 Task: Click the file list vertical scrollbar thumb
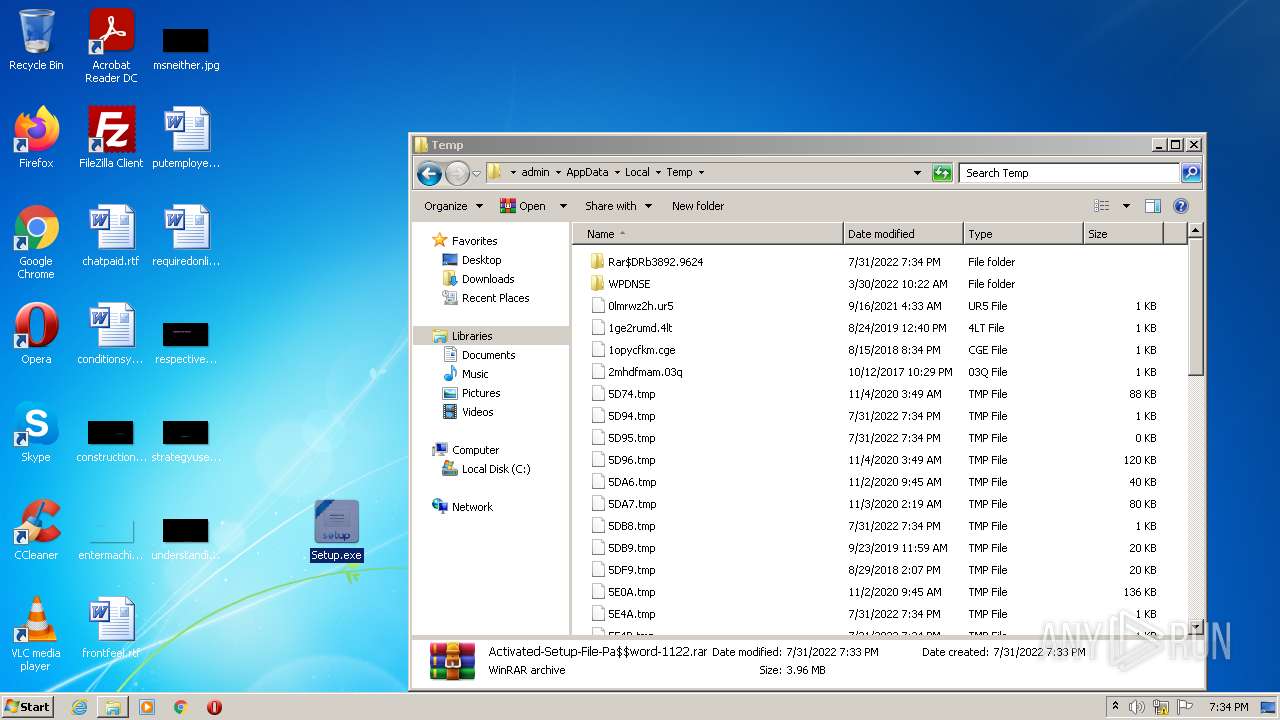(x=1195, y=308)
